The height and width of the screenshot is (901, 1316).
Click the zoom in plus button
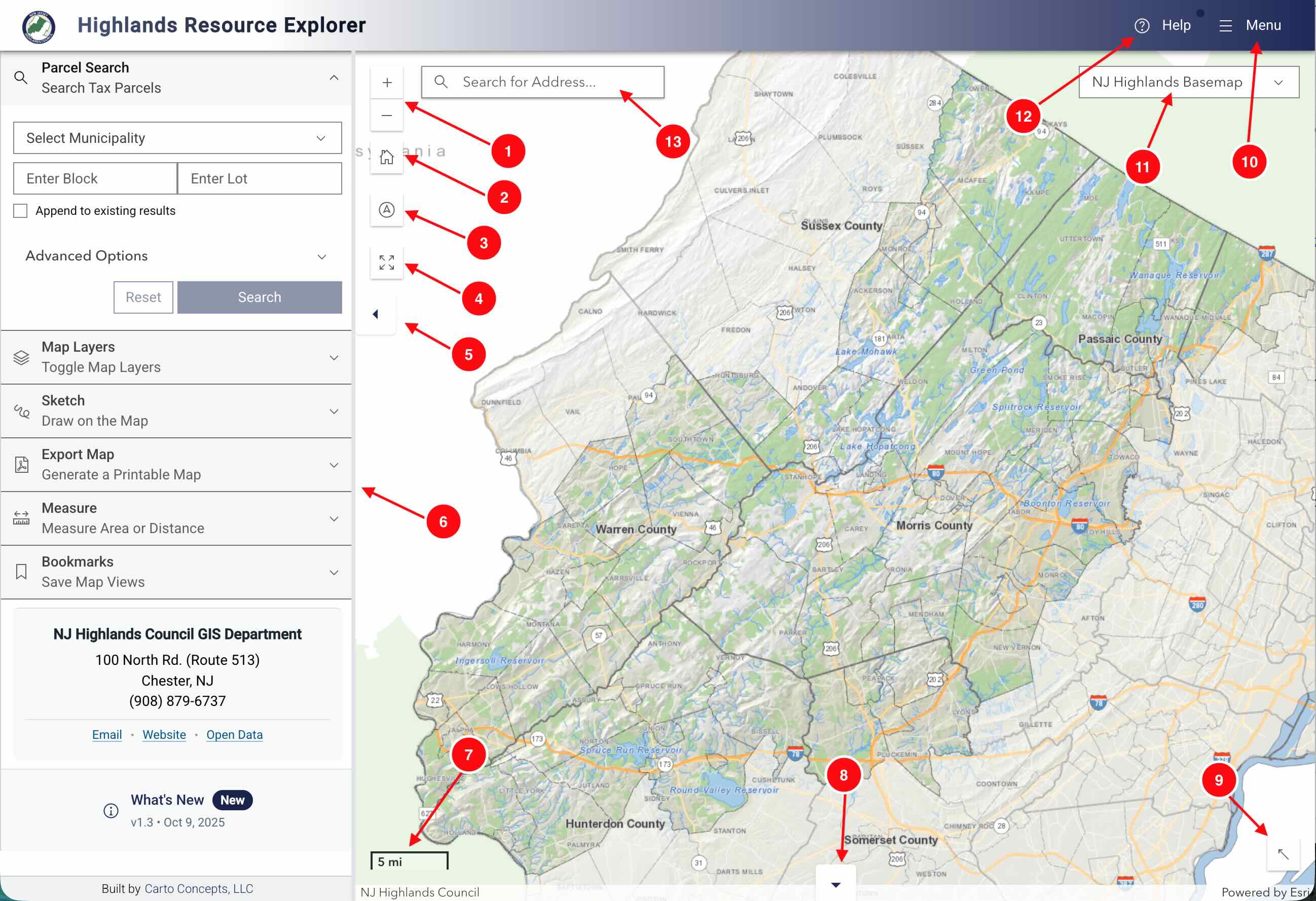coord(387,83)
